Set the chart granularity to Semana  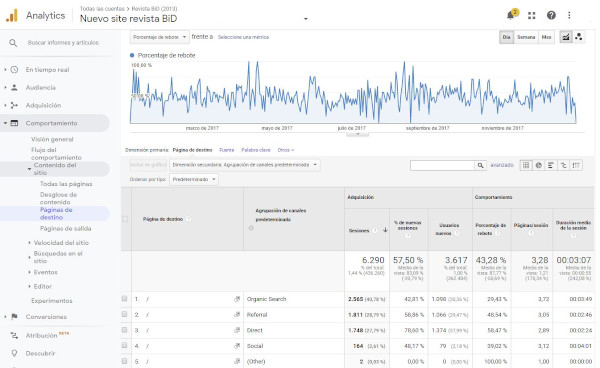[526, 37]
